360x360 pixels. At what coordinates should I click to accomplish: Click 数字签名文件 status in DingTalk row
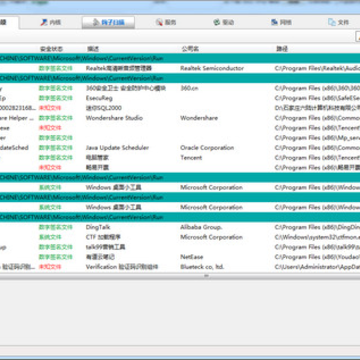55,227
